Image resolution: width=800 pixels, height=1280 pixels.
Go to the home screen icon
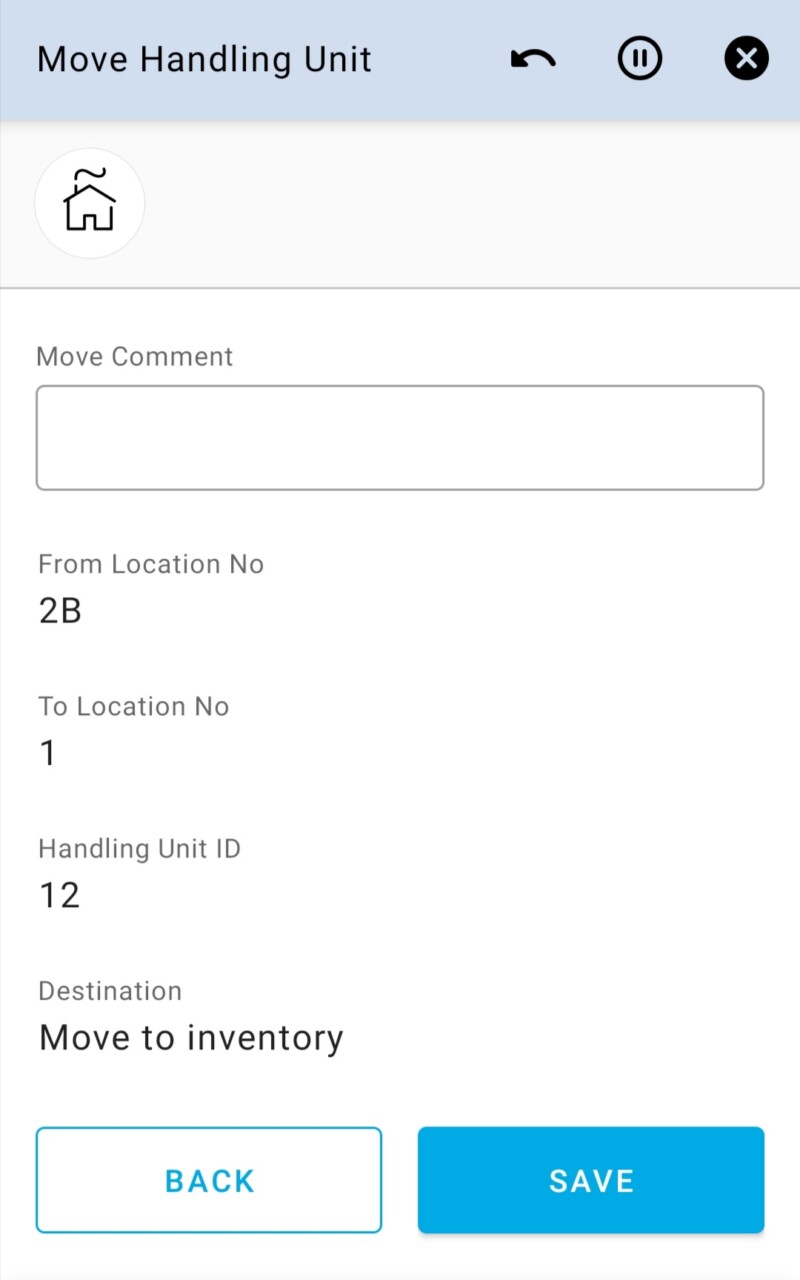click(90, 203)
